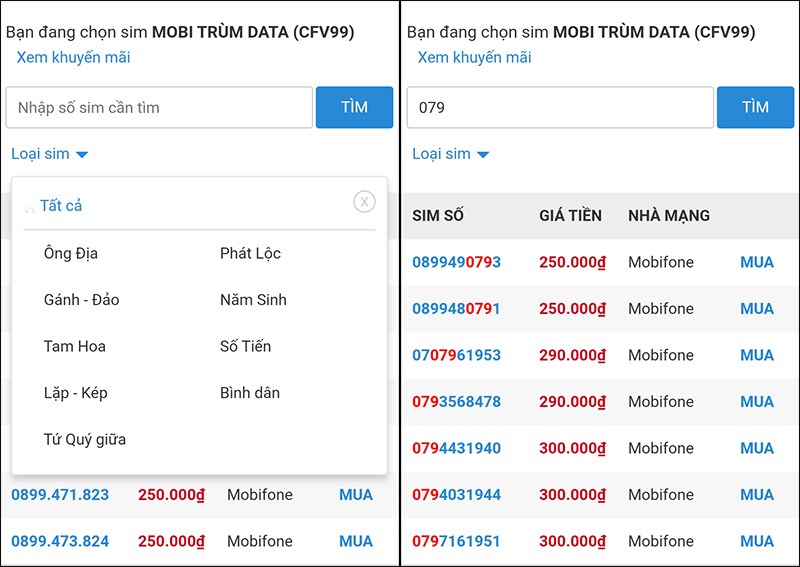Open Xem khuyến mãi link on left
Screen dimensions: 800x567
[x=73, y=57]
